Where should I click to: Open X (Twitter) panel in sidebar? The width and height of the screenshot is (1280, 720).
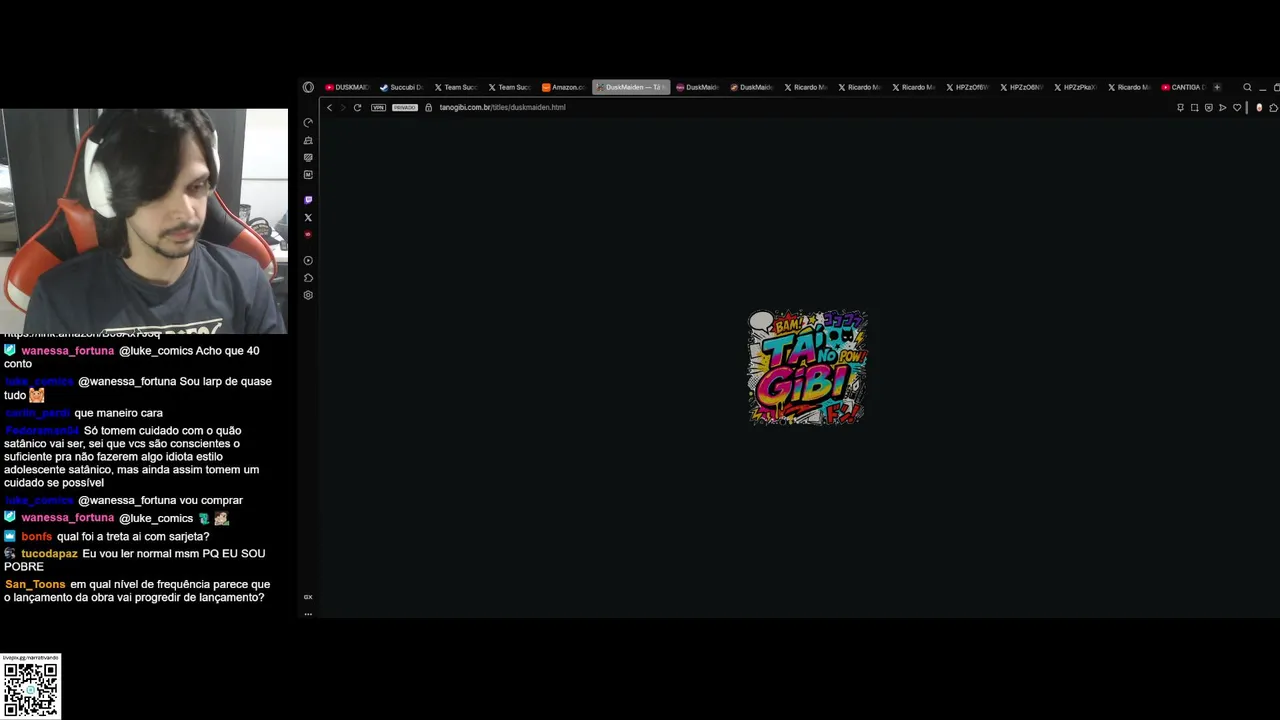(x=308, y=217)
